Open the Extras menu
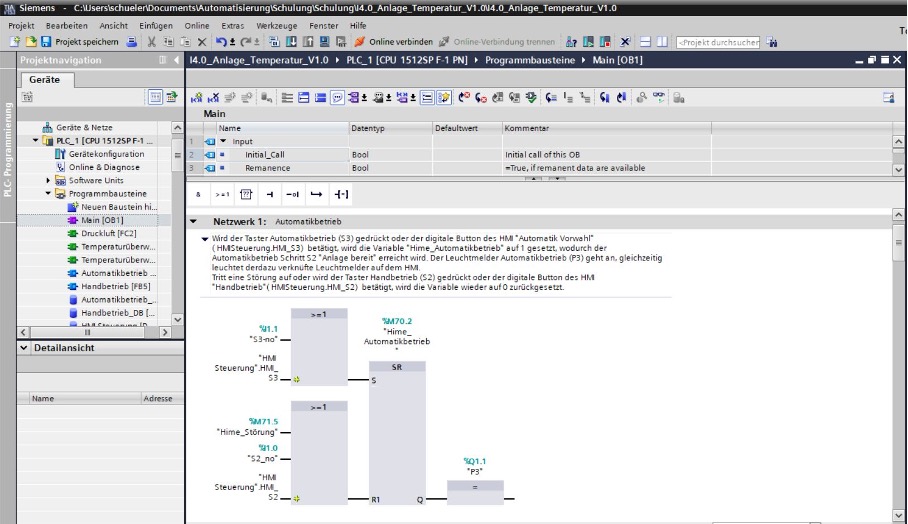Viewport: 908px width, 524px height. [232, 25]
